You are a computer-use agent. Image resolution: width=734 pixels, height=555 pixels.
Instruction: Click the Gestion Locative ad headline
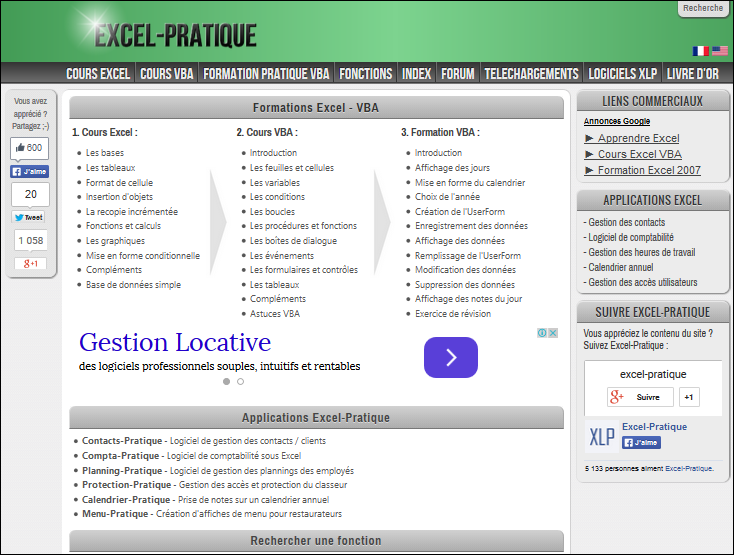pyautogui.click(x=175, y=342)
